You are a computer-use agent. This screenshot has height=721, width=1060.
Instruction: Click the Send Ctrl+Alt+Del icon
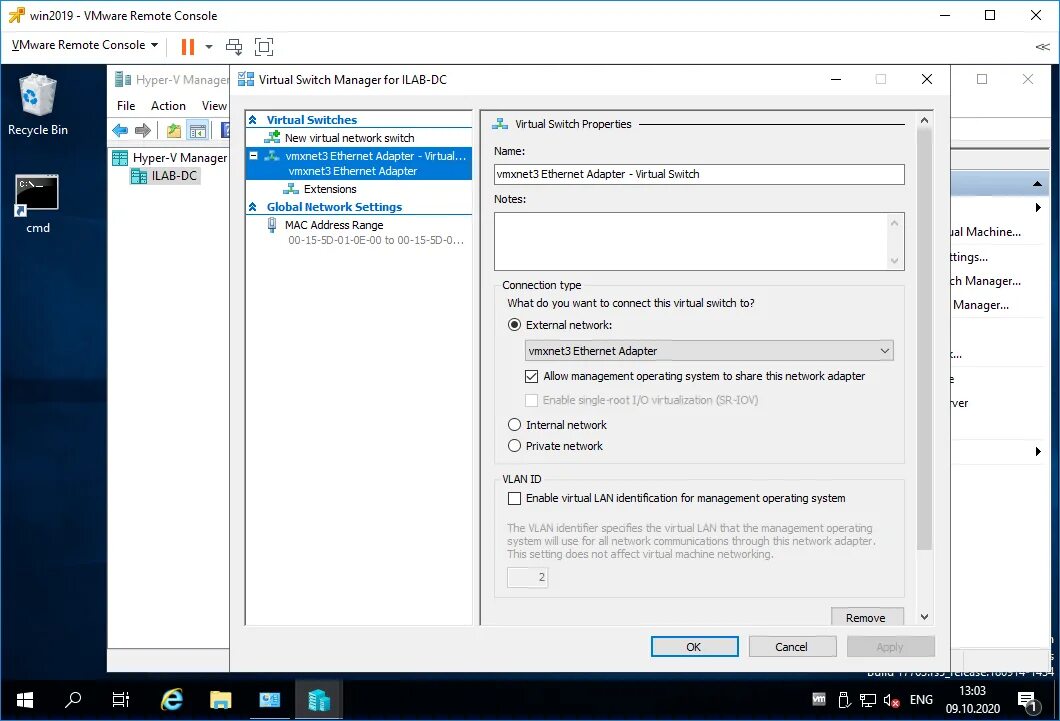[234, 47]
